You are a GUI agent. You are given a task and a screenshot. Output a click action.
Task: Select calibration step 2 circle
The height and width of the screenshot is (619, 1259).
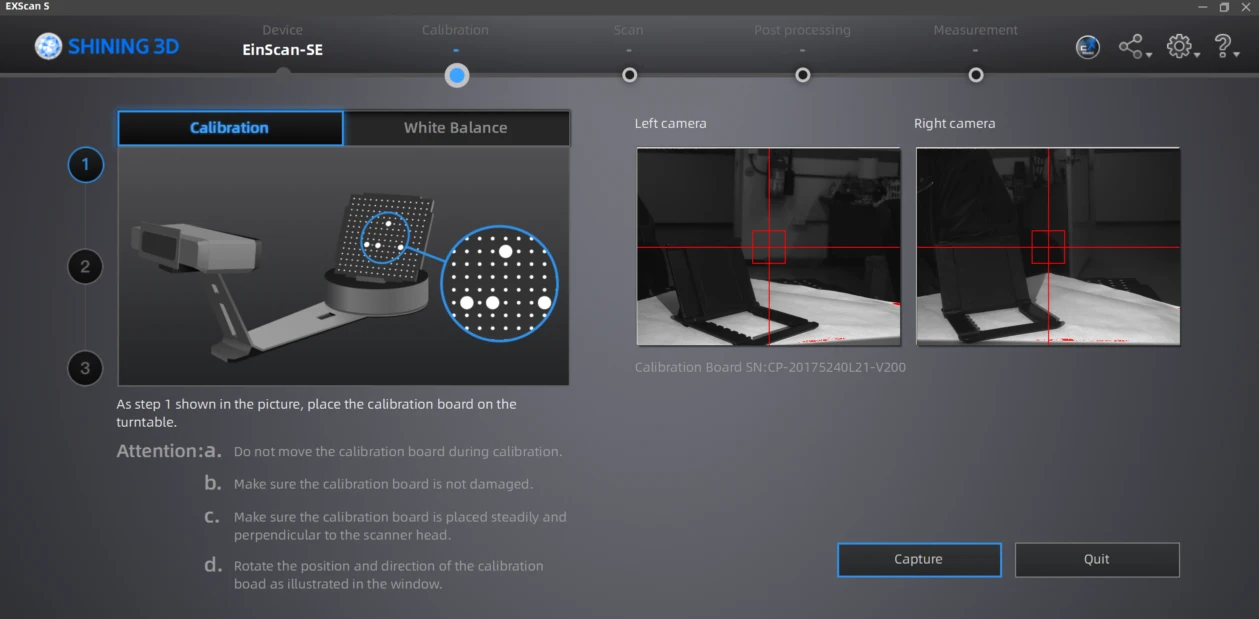(85, 266)
